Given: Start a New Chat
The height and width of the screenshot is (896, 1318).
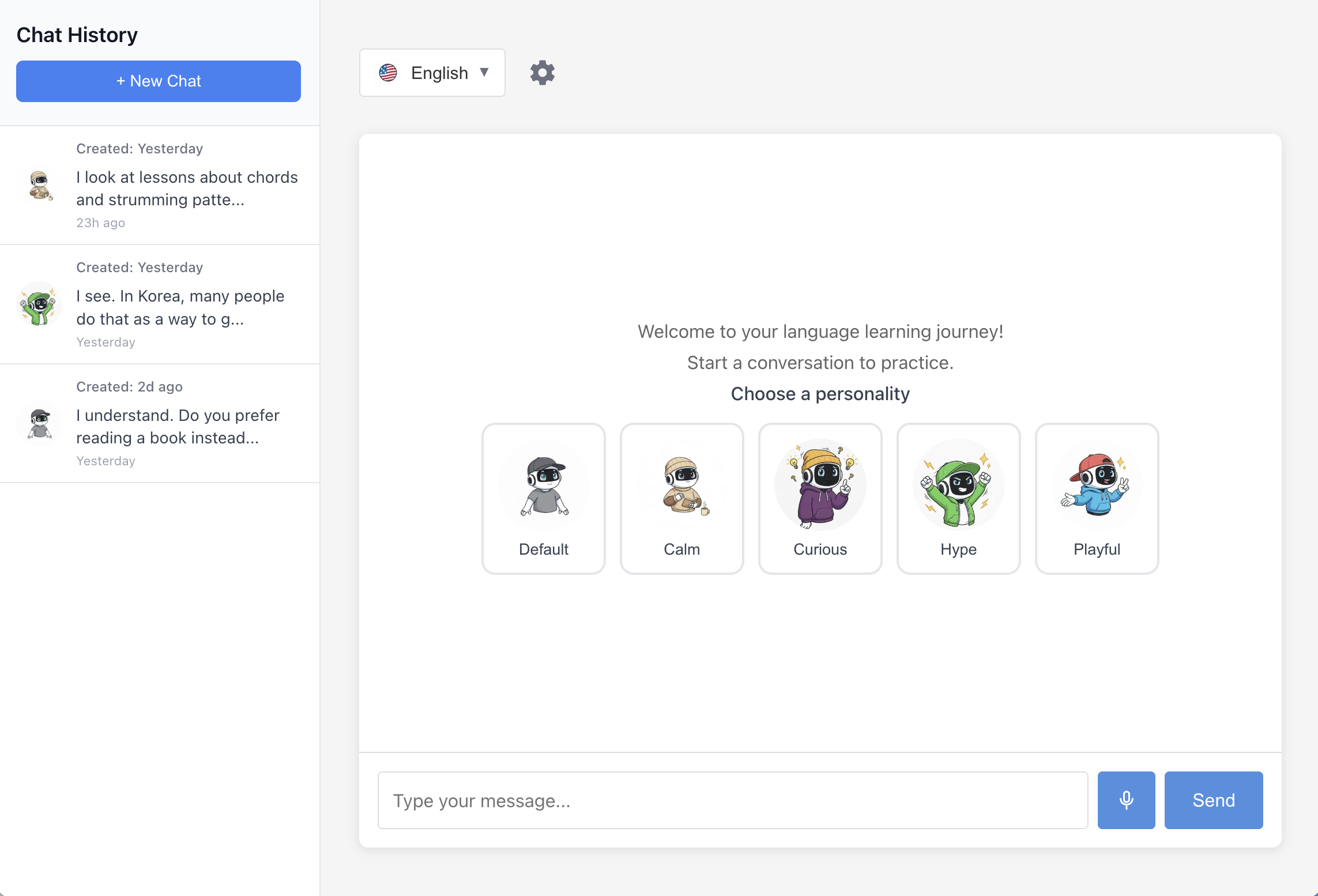Looking at the screenshot, I should (158, 81).
